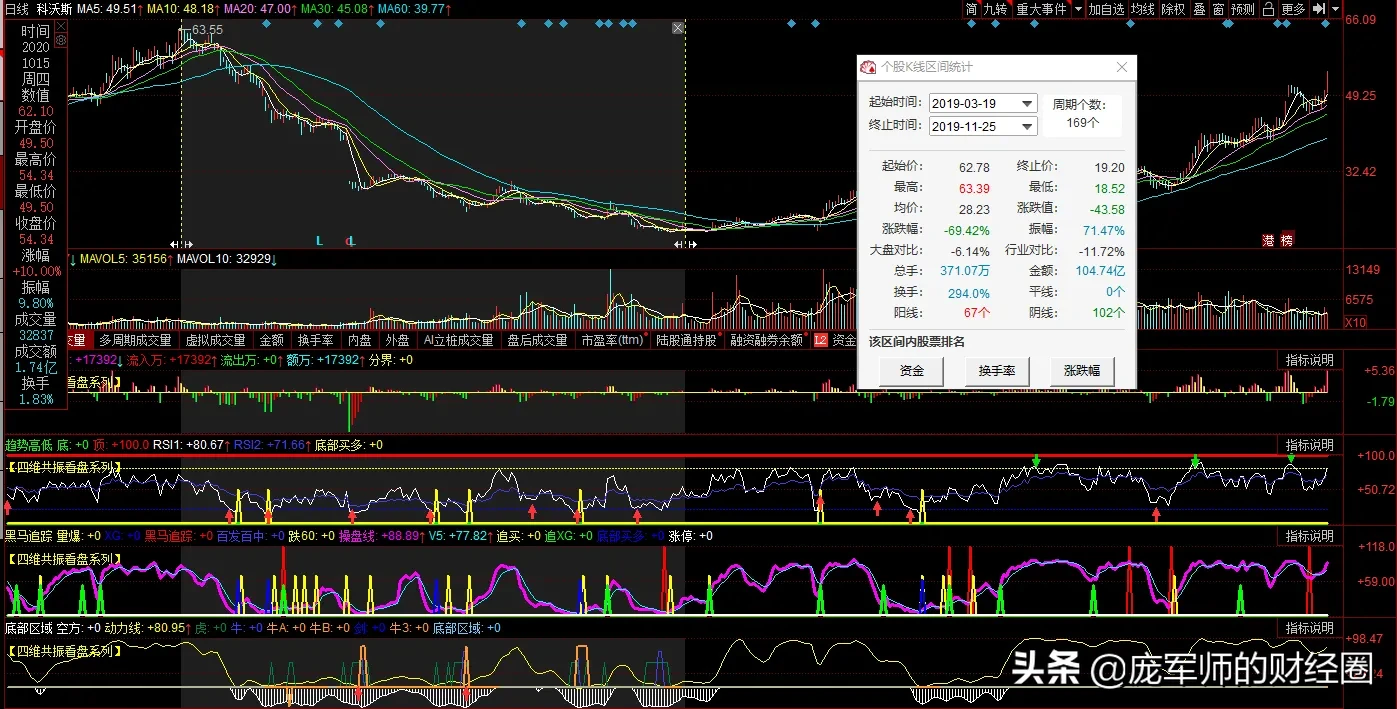
Task: Select the 市盈率(ttm) tab
Action: [x=613, y=340]
